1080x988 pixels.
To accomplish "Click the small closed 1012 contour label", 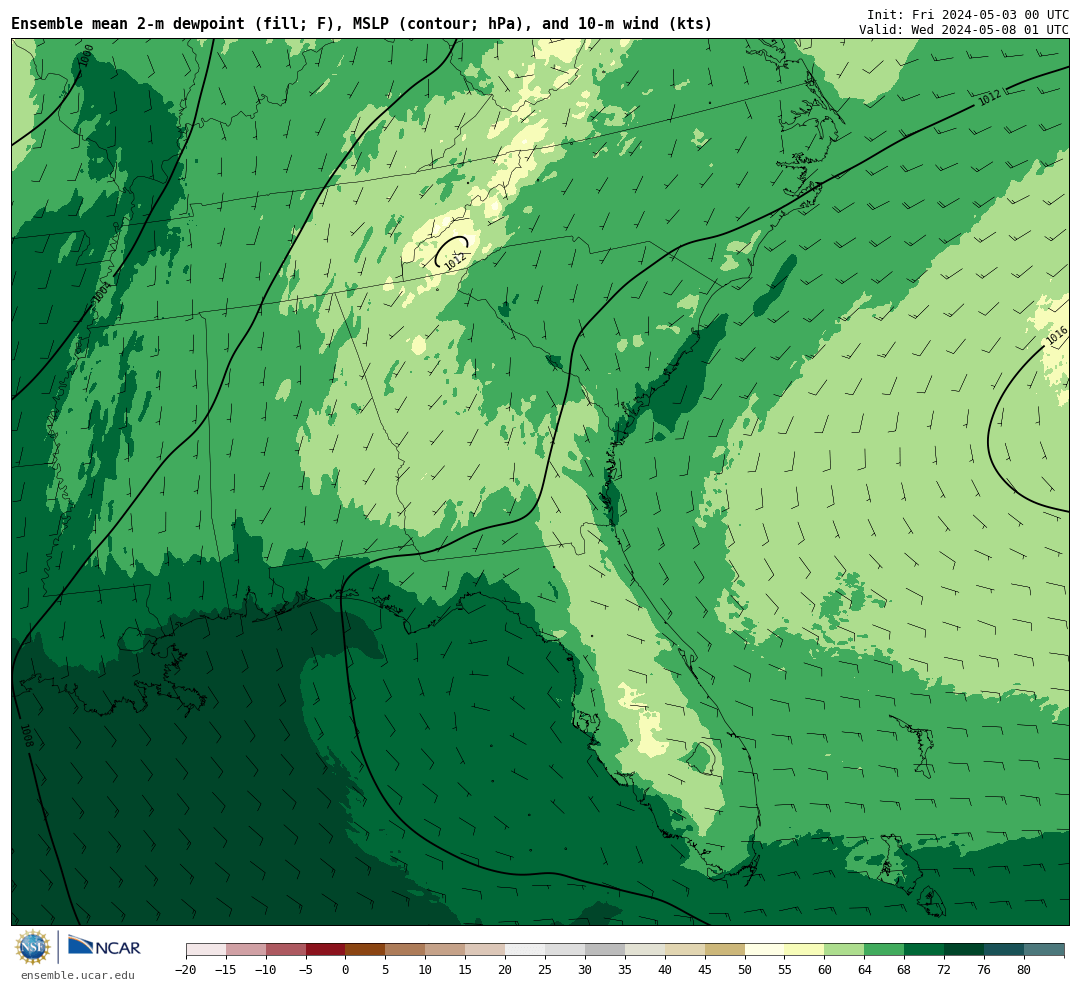I will click(455, 261).
